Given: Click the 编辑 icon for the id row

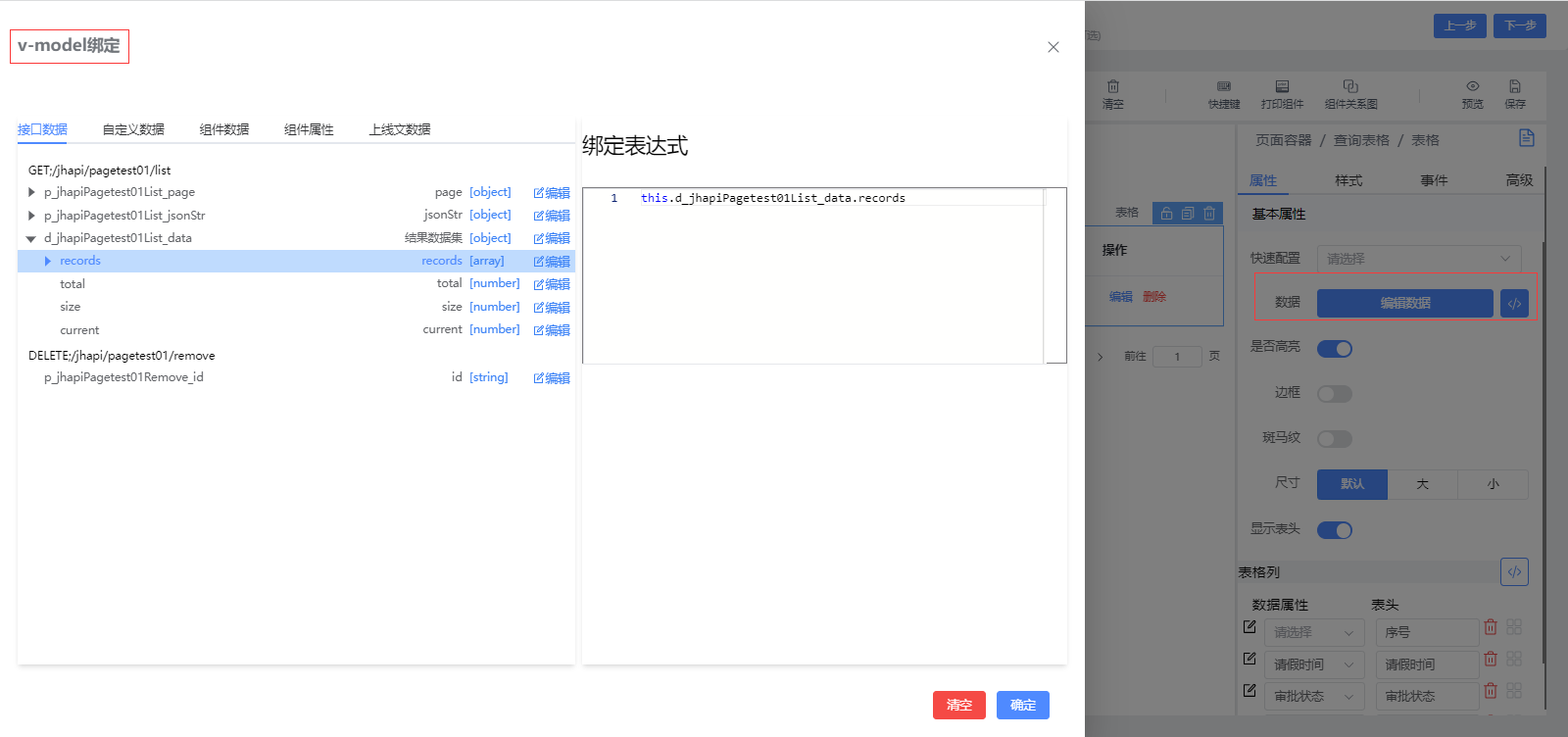Looking at the screenshot, I should point(552,378).
